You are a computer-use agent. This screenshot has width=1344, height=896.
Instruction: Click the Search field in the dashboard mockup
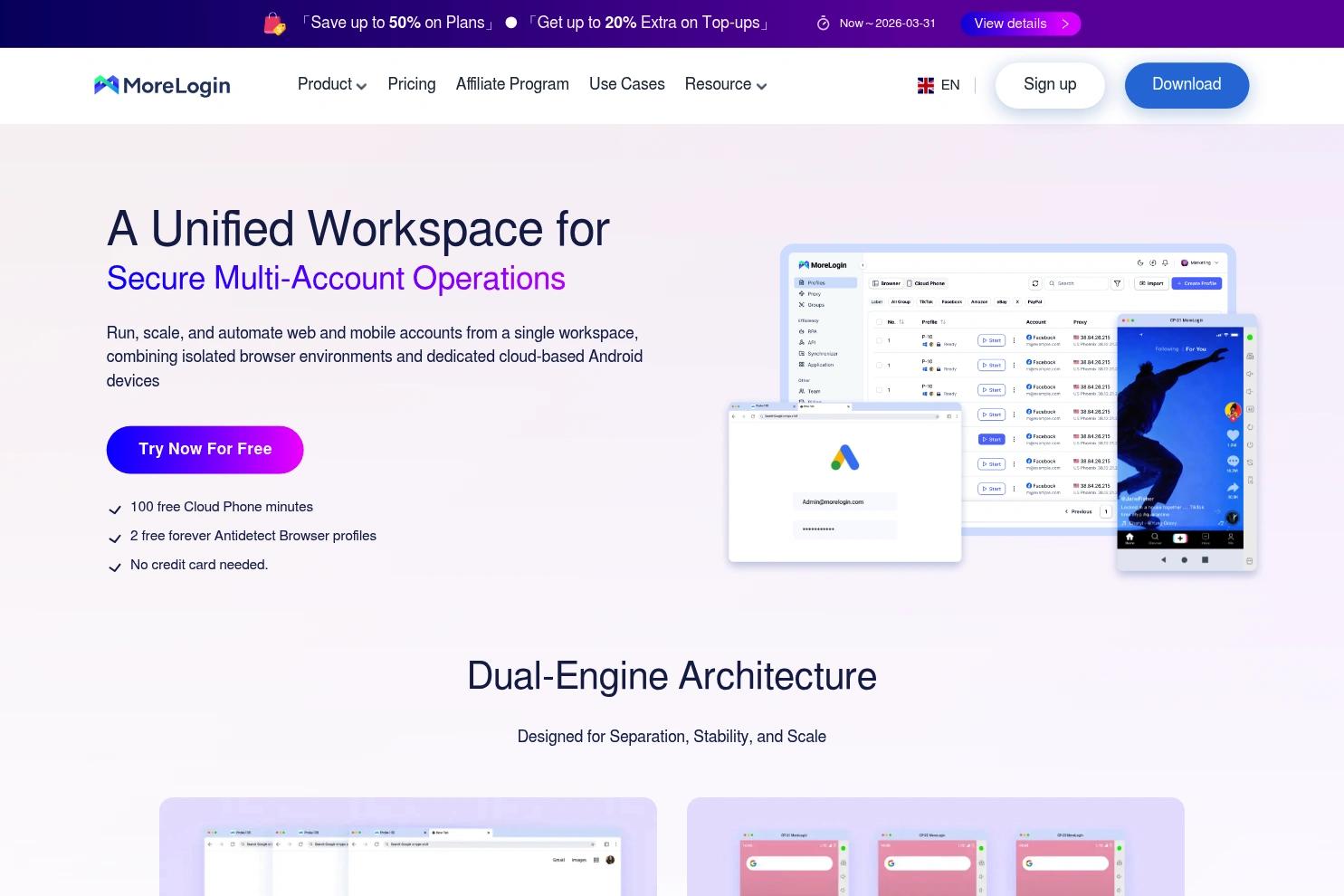(1076, 283)
